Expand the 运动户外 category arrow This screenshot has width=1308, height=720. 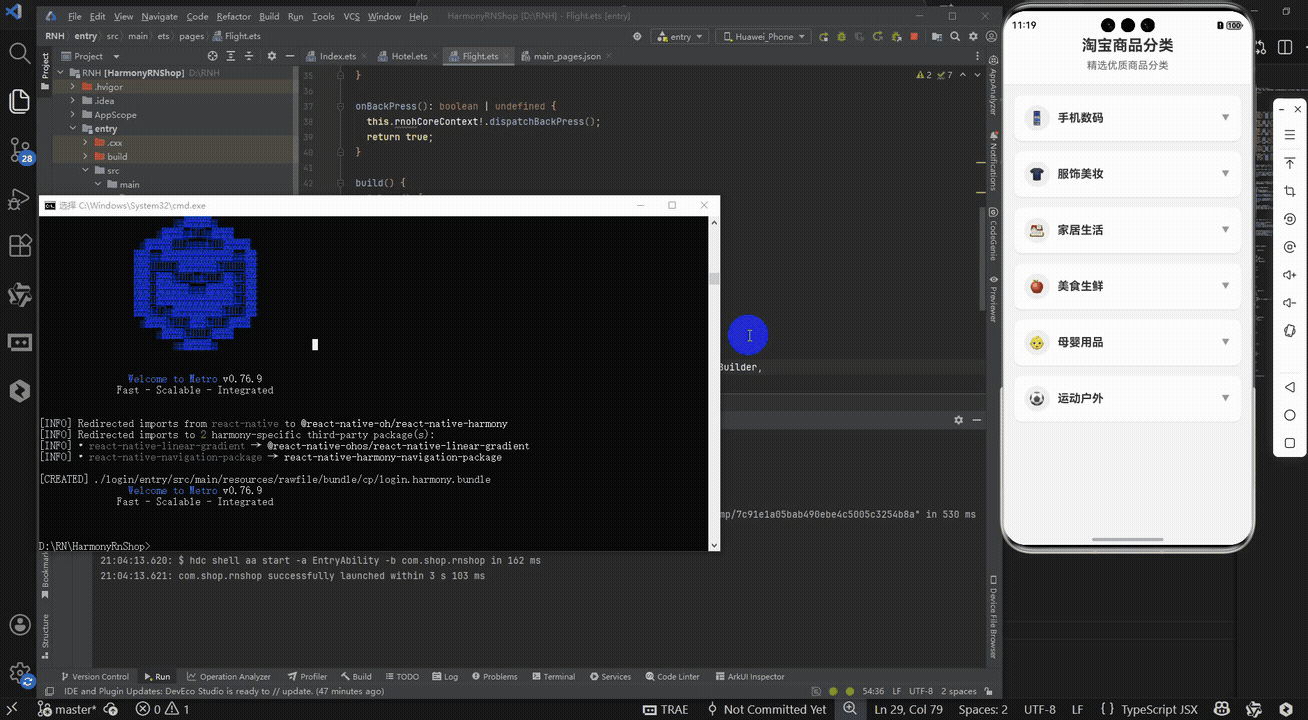coord(1225,398)
